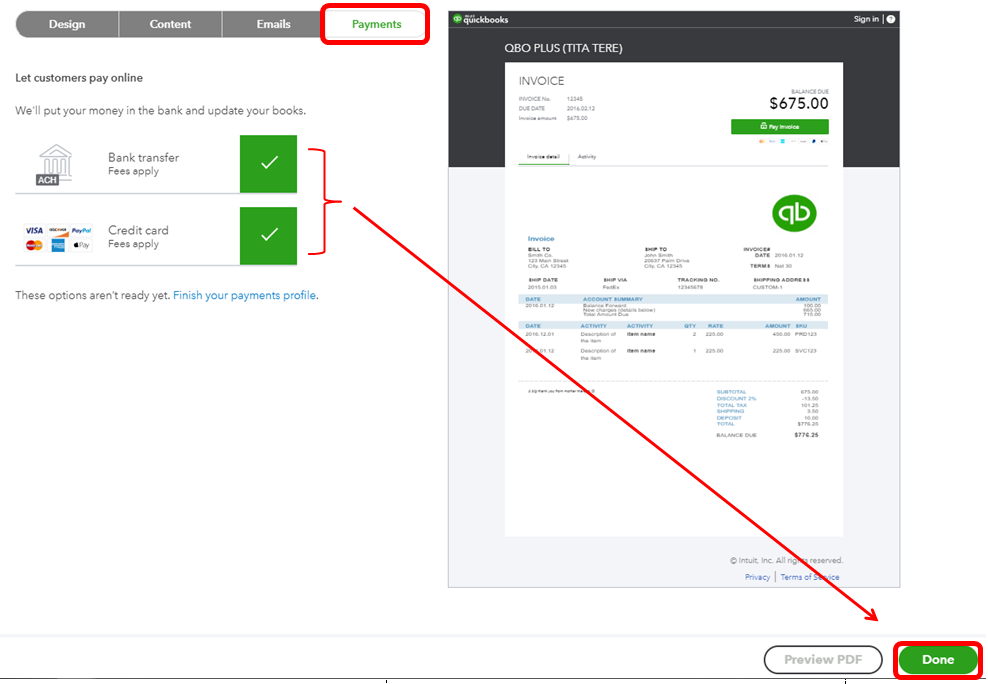Image resolution: width=988 pixels, height=684 pixels.
Task: Click the PayPal logo
Action: click(x=81, y=231)
